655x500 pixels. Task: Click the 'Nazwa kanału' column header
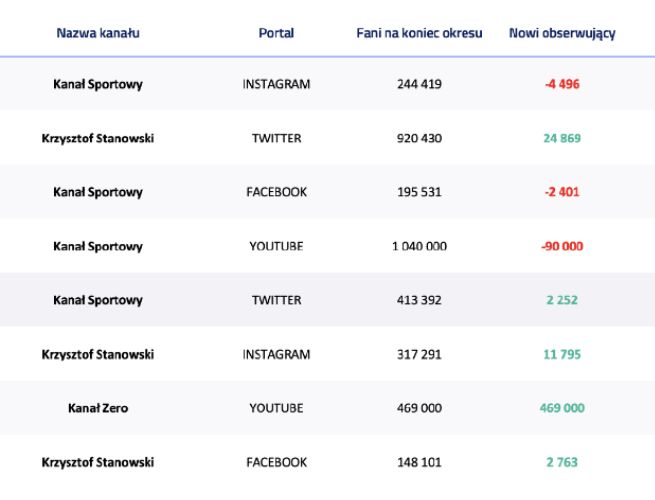pyautogui.click(x=98, y=33)
